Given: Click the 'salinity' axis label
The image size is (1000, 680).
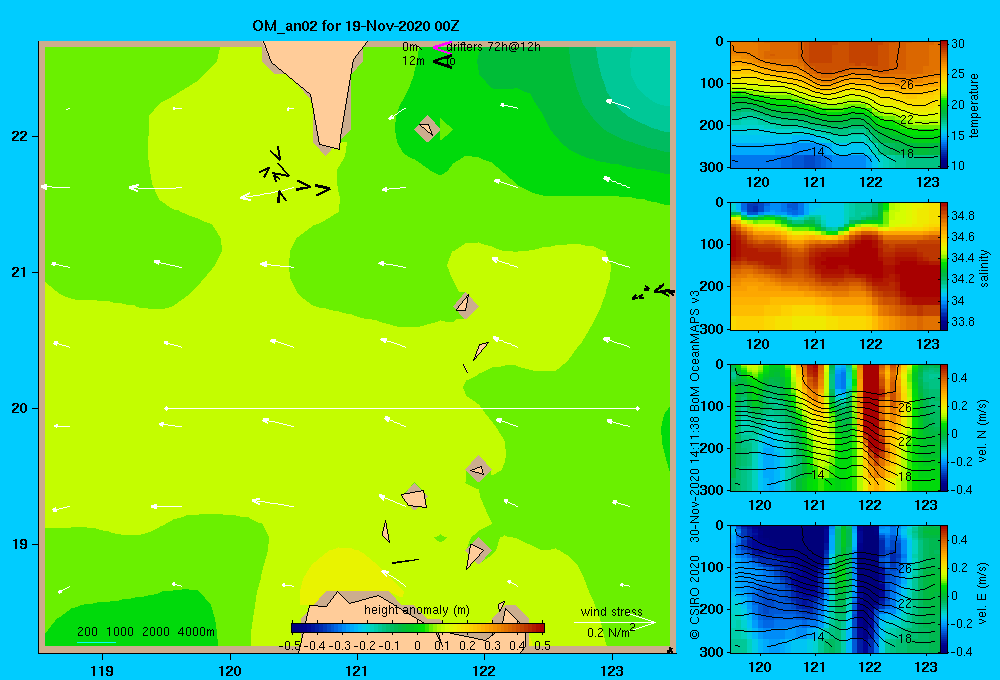Looking at the screenshot, I should coord(984,268).
